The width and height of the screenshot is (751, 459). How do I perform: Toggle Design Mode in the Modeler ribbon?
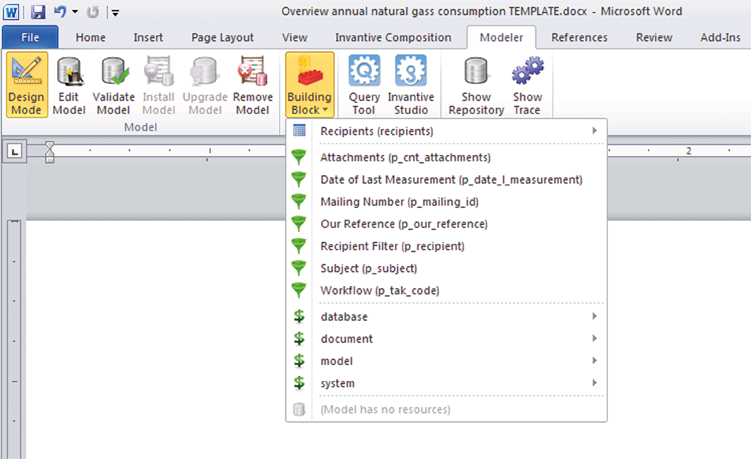tap(27, 85)
